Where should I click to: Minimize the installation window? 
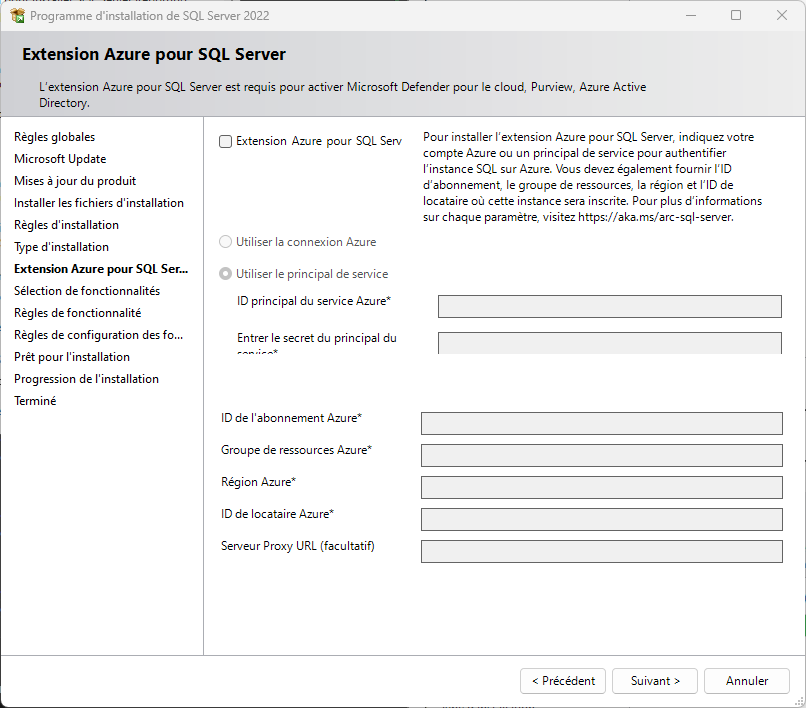pos(691,15)
